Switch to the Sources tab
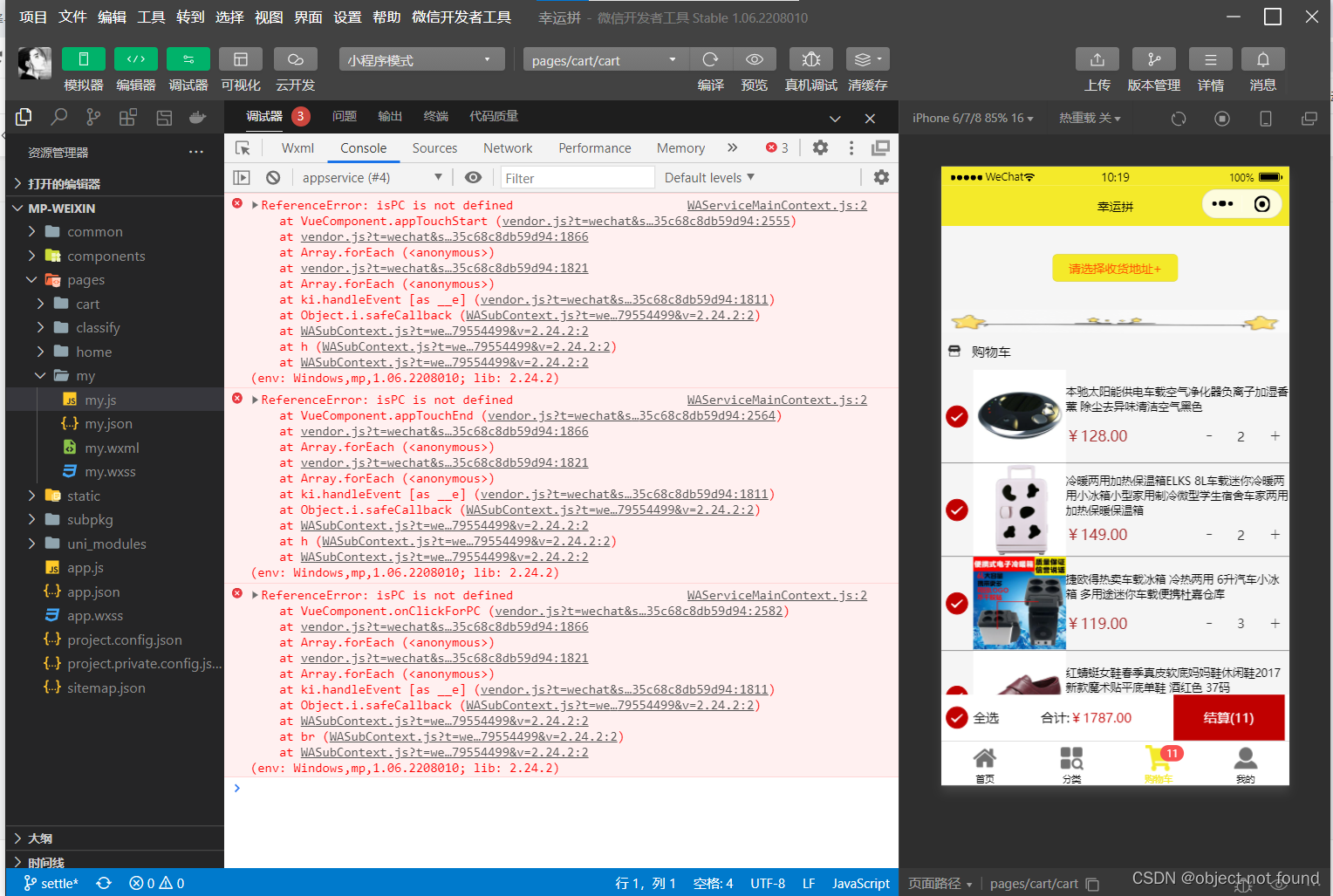 click(434, 148)
